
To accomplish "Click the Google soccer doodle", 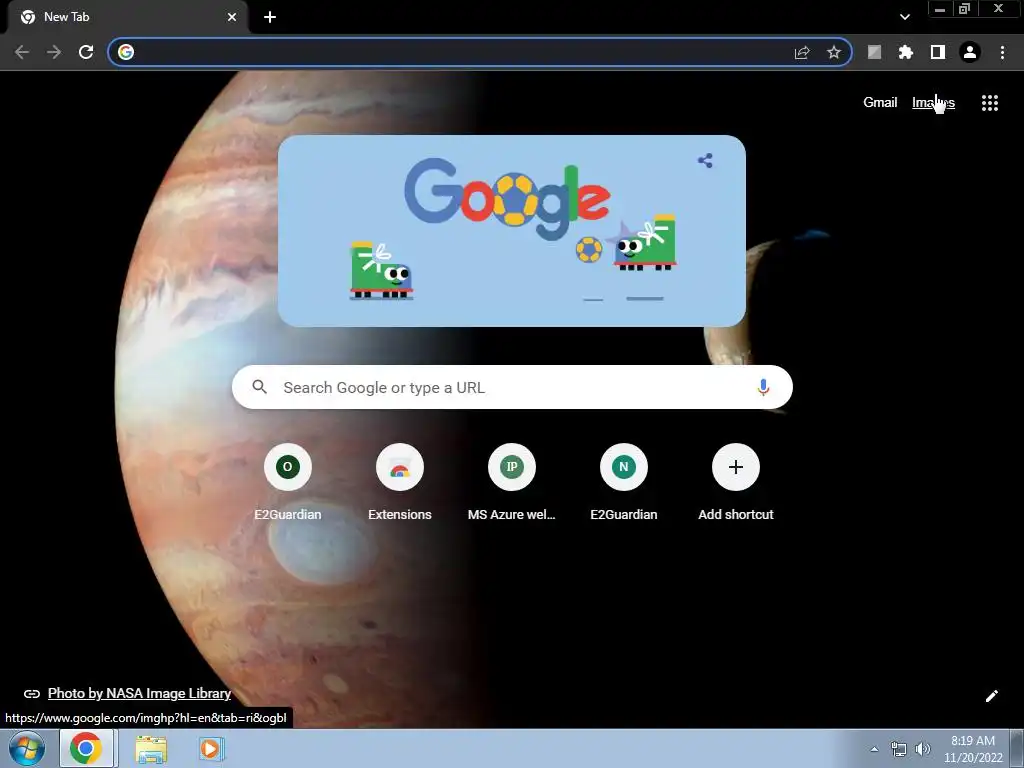I will point(511,231).
